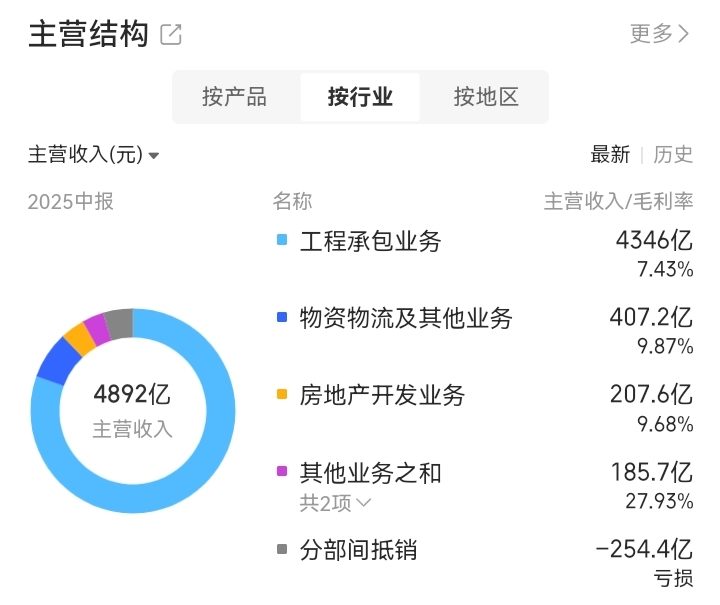720x605 pixels.
Task: Click the gray 分部间抵销 legend marker
Action: point(282,549)
